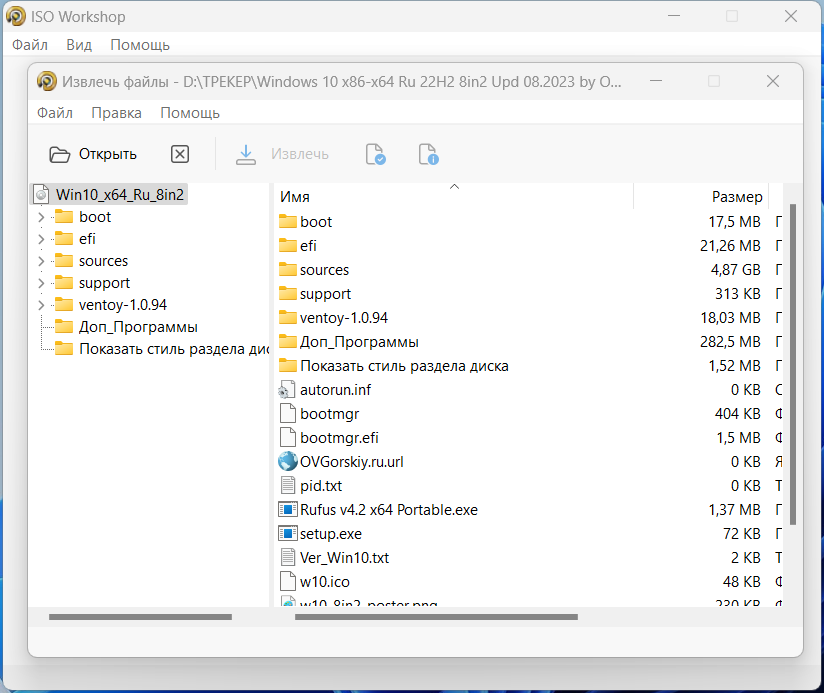Open the Правка menu in extract window
This screenshot has height=693, width=824.
116,113
